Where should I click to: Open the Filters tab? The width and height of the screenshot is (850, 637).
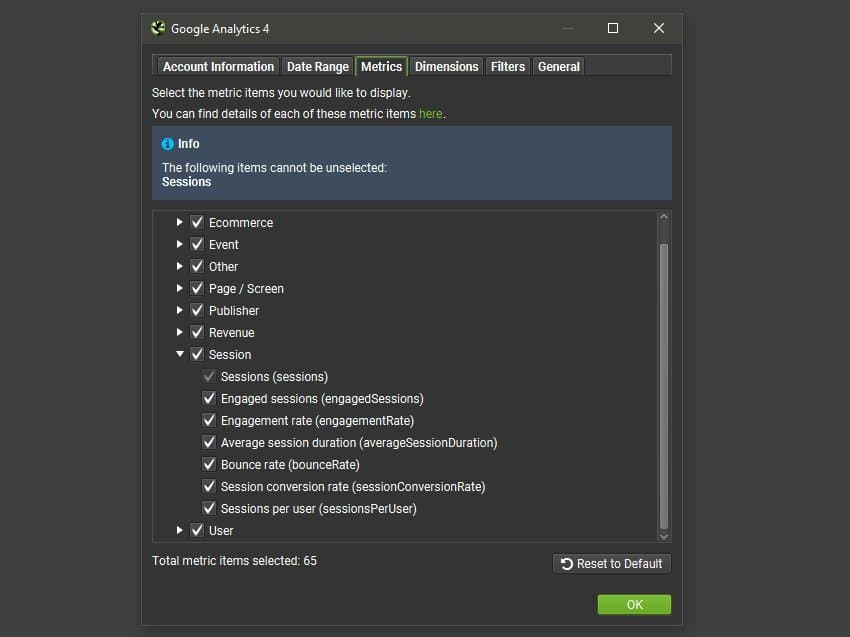[508, 67]
